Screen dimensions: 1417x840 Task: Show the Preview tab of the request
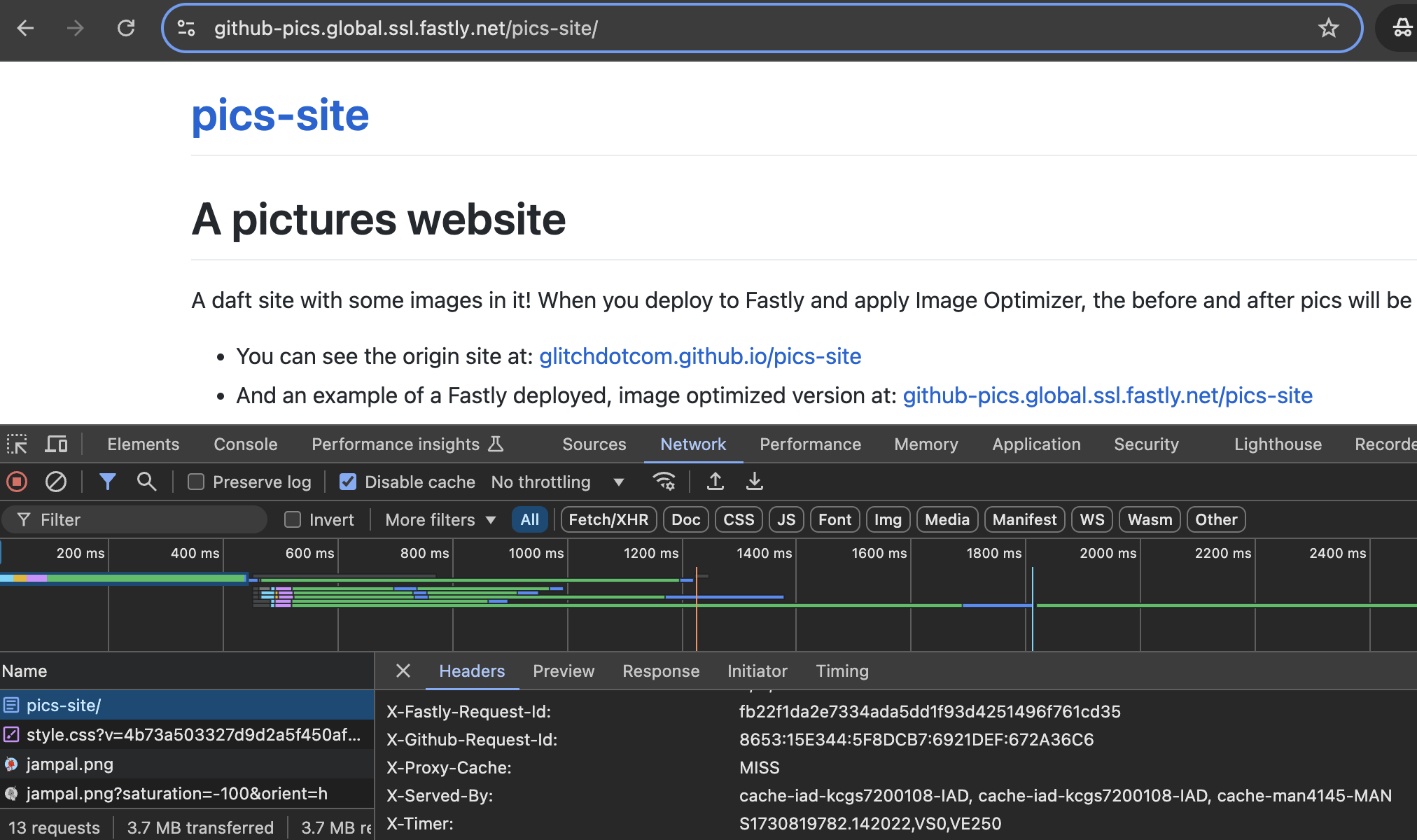564,671
